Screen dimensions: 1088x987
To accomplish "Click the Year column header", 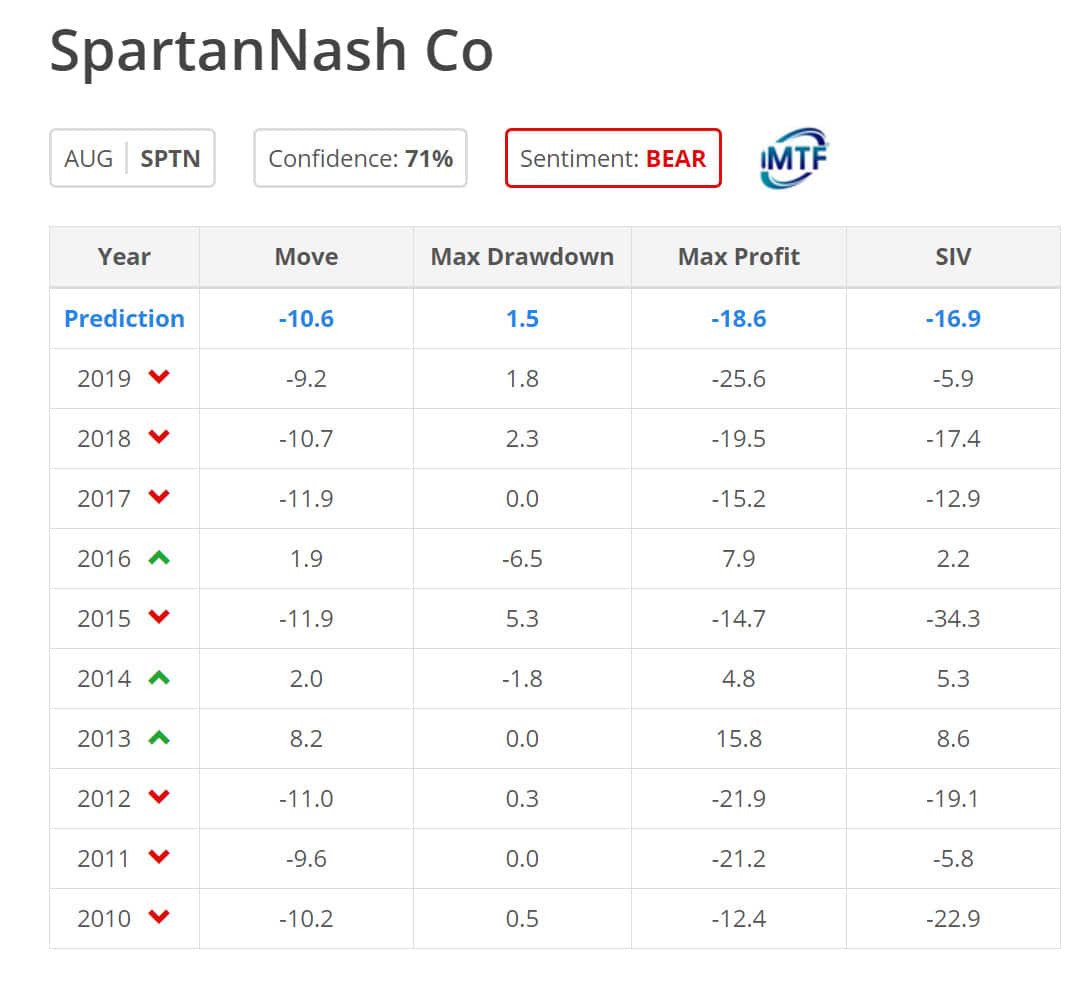I will pyautogui.click(x=124, y=257).
